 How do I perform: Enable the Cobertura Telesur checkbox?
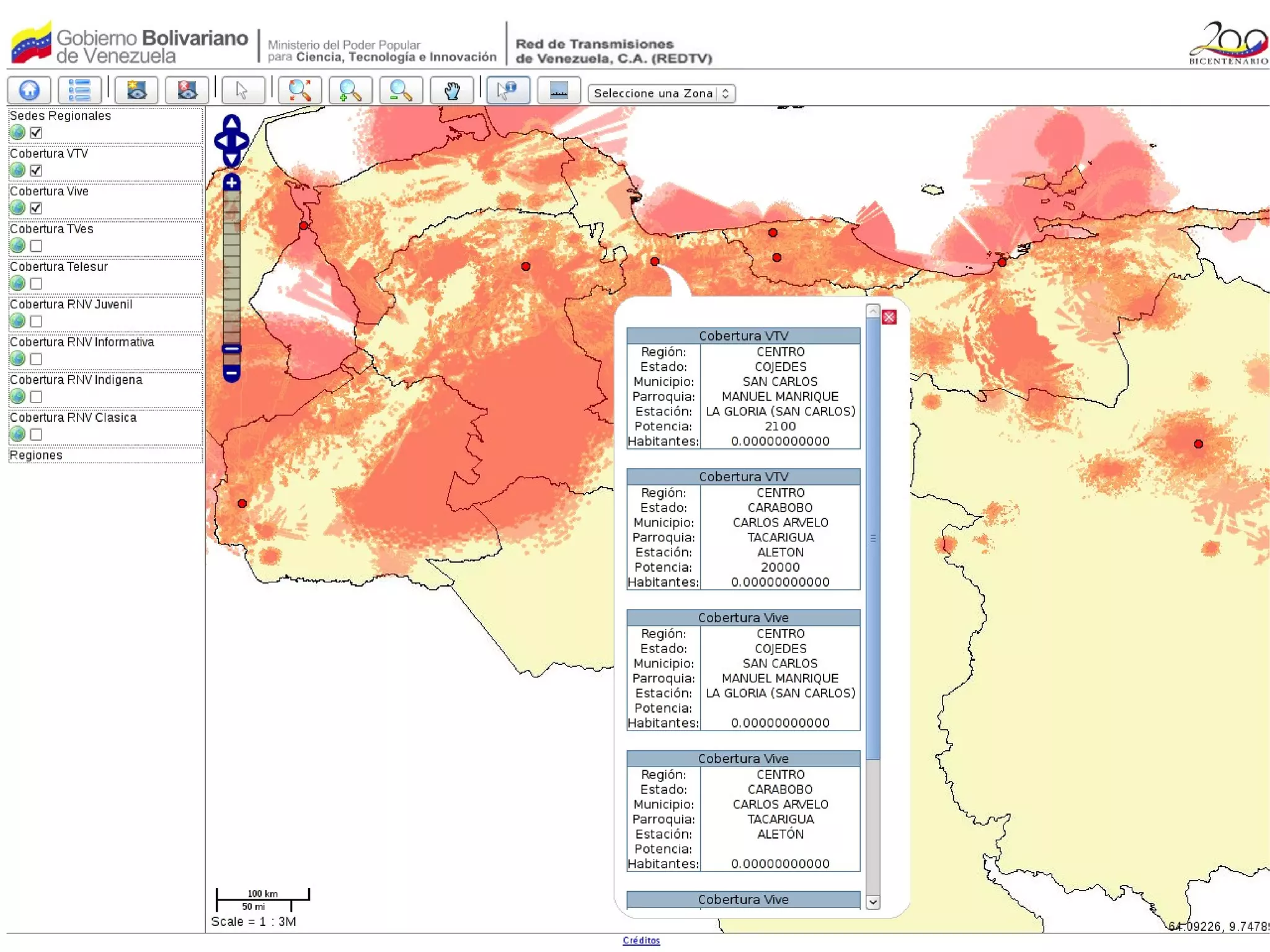pyautogui.click(x=36, y=283)
